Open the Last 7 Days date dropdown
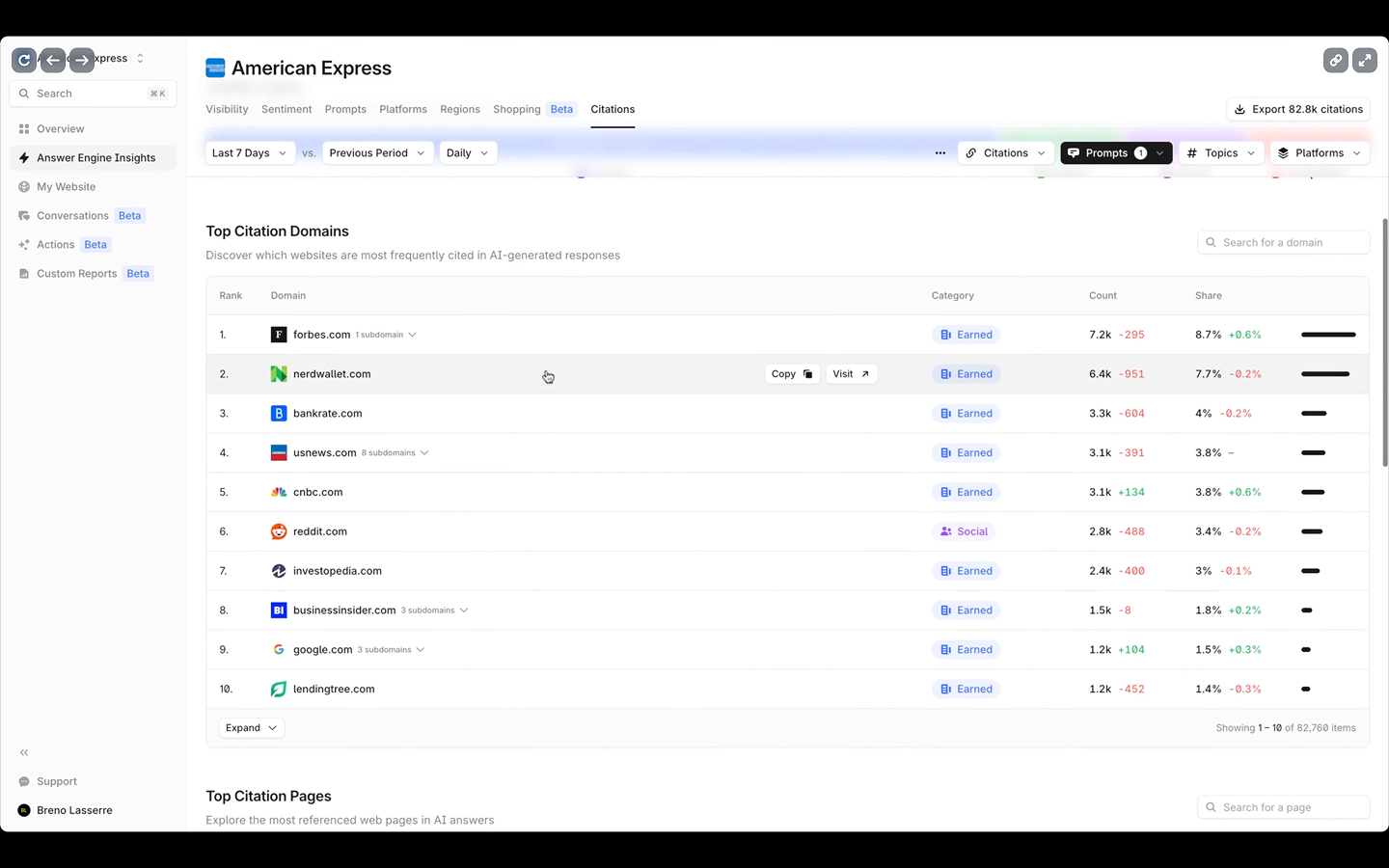 coord(250,153)
